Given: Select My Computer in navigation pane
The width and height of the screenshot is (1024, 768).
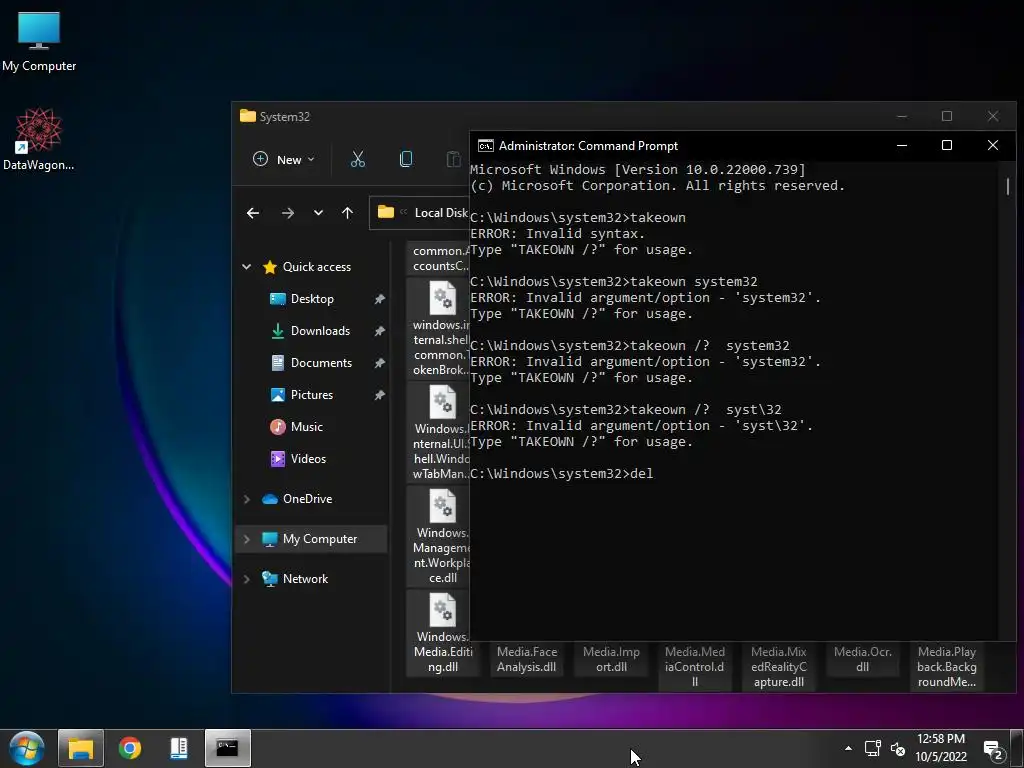Looking at the screenshot, I should pyautogui.click(x=310, y=539).
